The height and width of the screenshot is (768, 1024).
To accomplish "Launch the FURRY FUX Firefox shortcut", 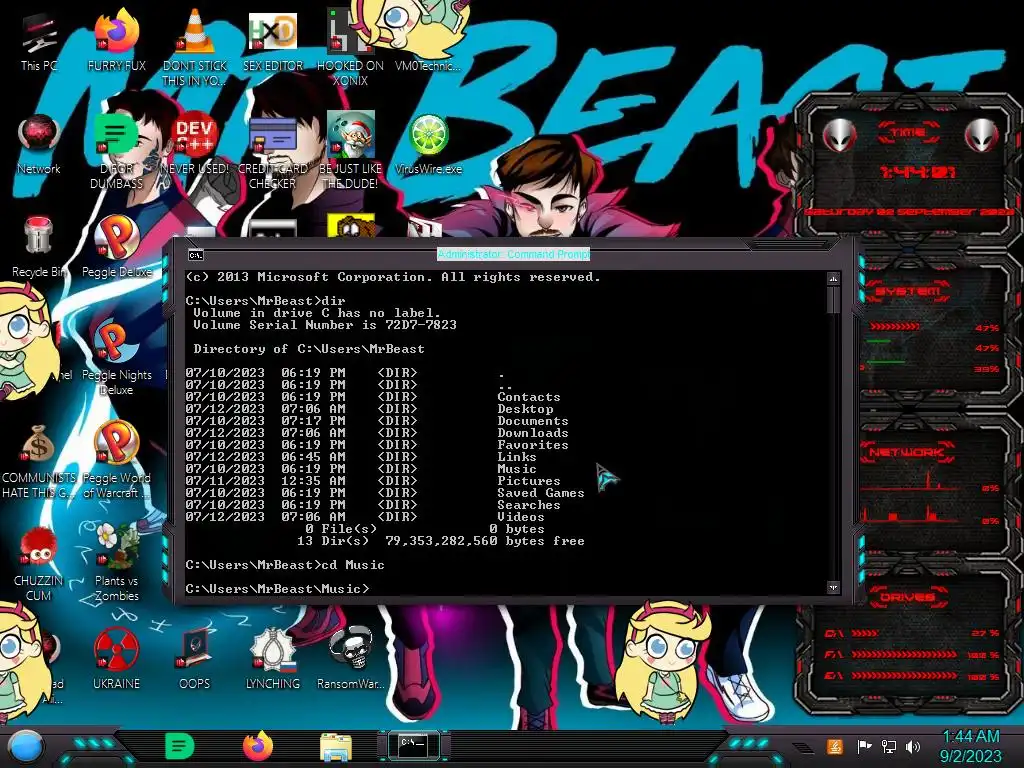I will (116, 41).
